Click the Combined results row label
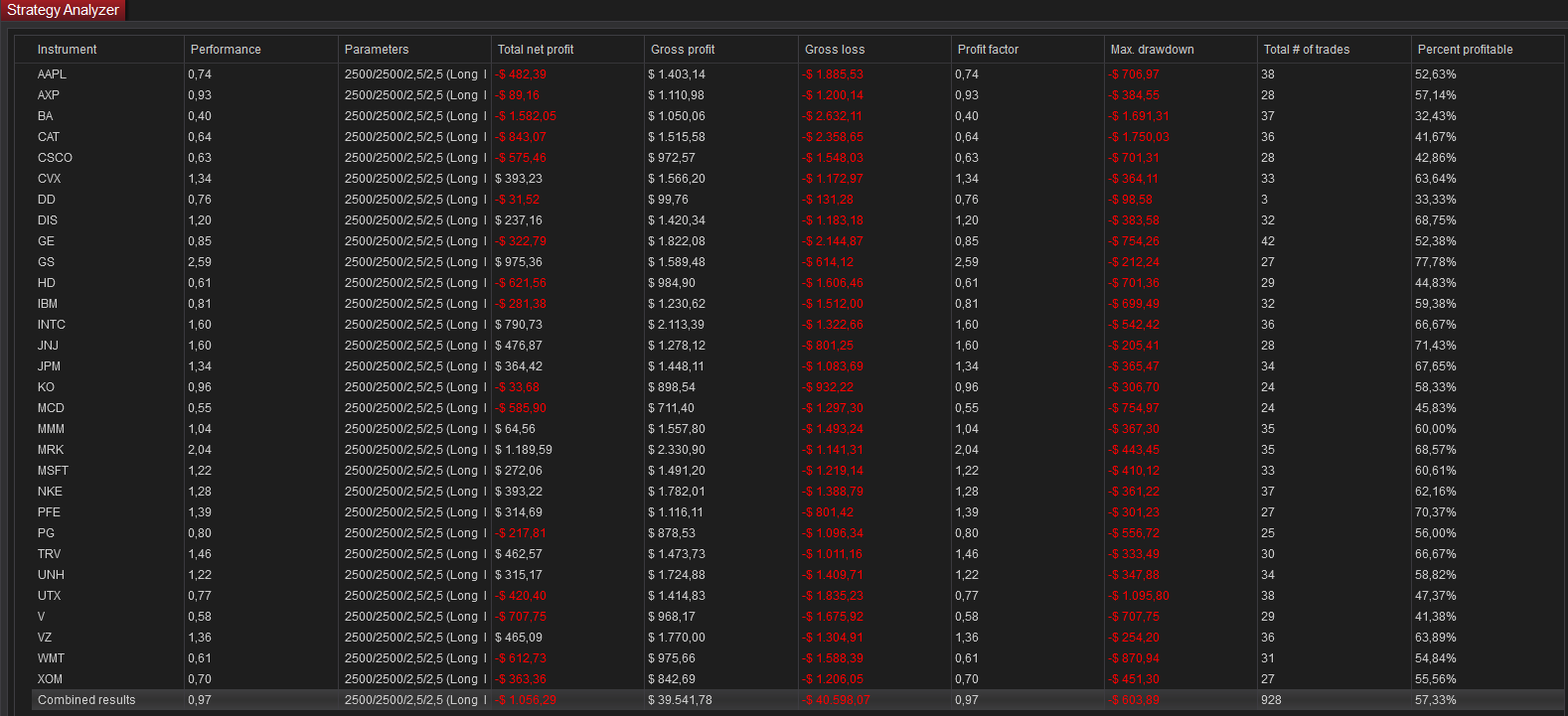This screenshot has width=1568, height=716. pos(86,700)
